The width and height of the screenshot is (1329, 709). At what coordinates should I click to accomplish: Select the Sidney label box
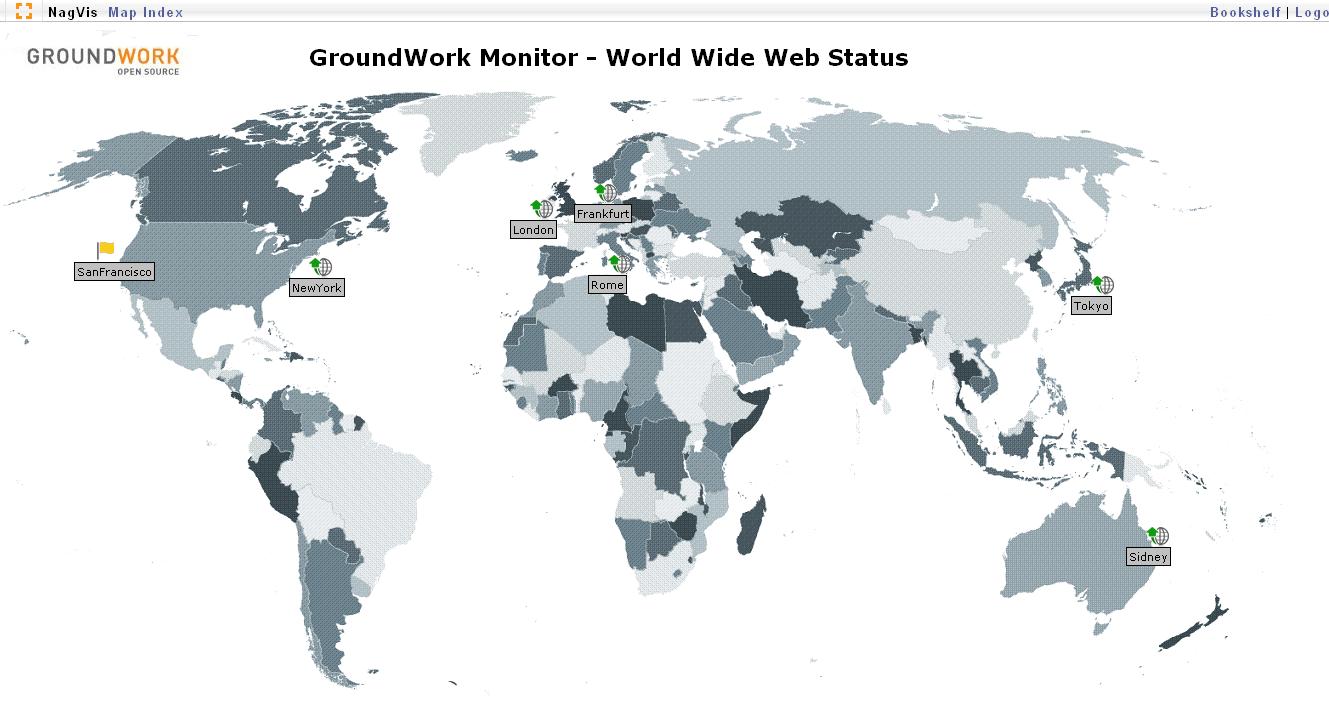tap(1148, 557)
